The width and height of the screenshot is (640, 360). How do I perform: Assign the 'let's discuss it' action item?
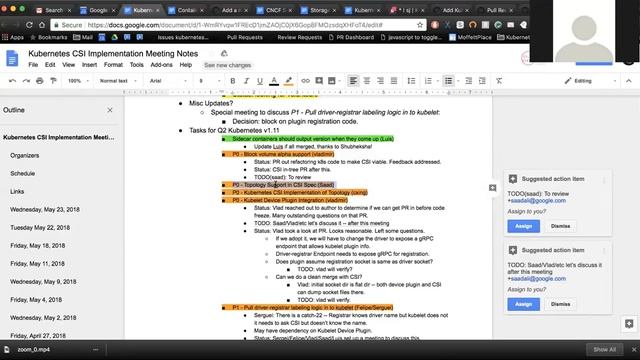pyautogui.click(x=524, y=304)
